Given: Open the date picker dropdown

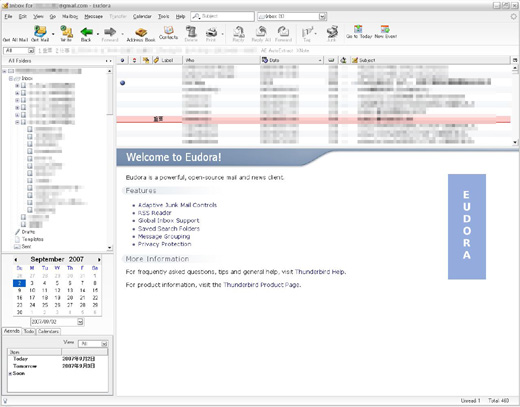Looking at the screenshot, I should (80, 322).
